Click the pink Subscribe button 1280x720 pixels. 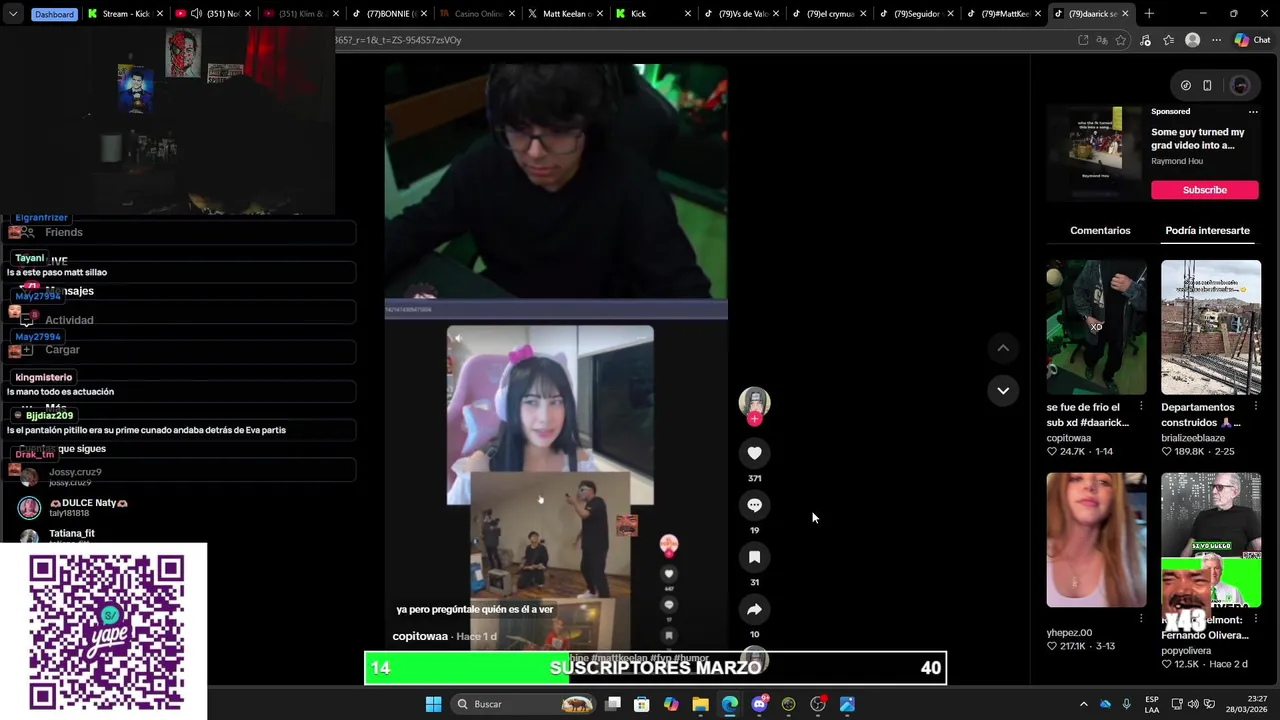pos(1204,190)
